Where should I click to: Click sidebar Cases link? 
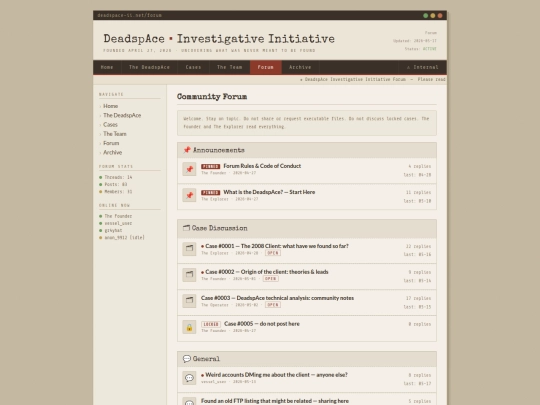pos(111,125)
